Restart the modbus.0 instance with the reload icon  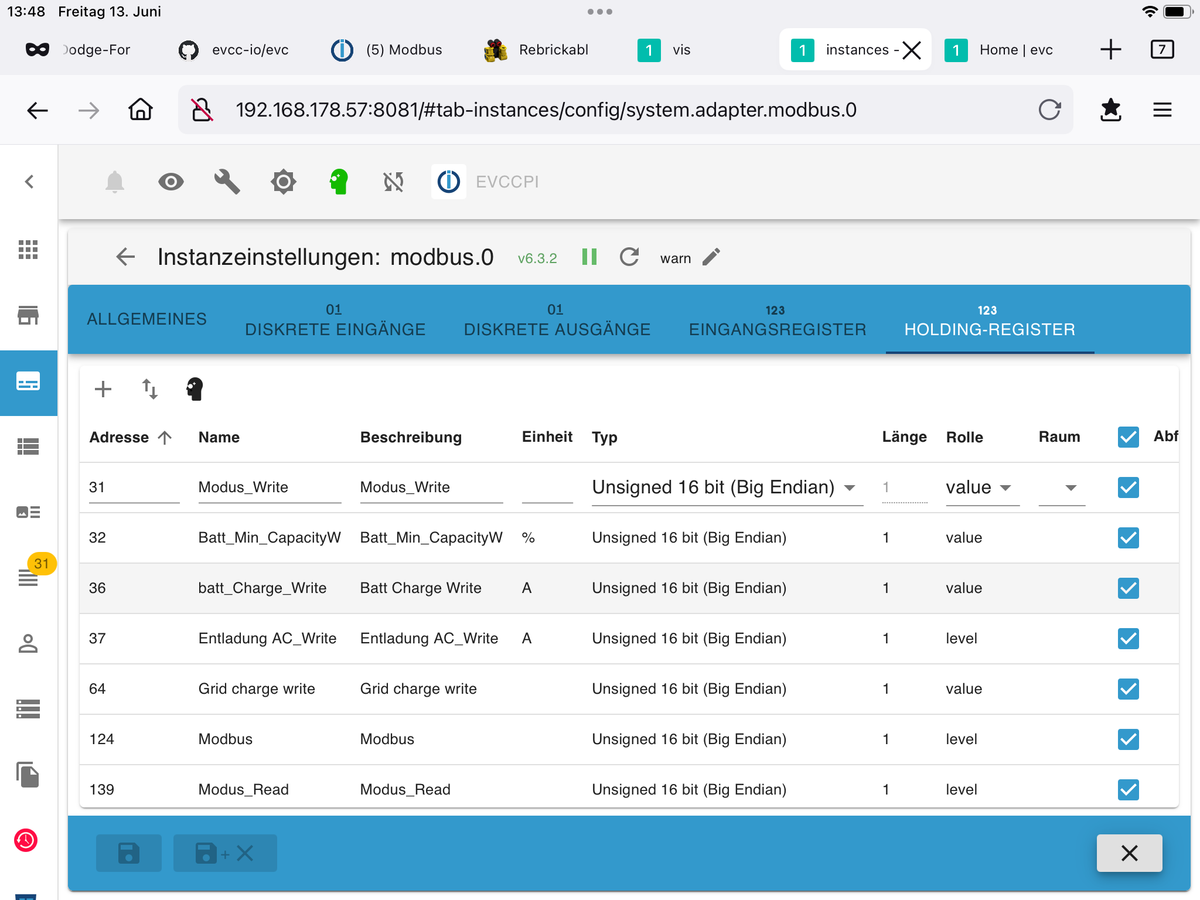[x=629, y=257]
